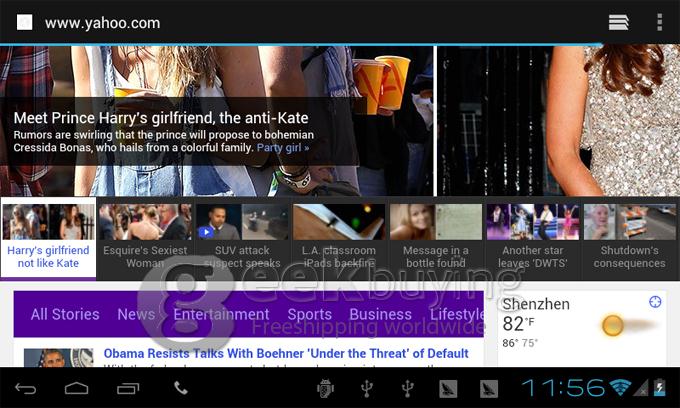Click the 82°F temperature reading
The width and height of the screenshot is (680, 408).
(519, 324)
